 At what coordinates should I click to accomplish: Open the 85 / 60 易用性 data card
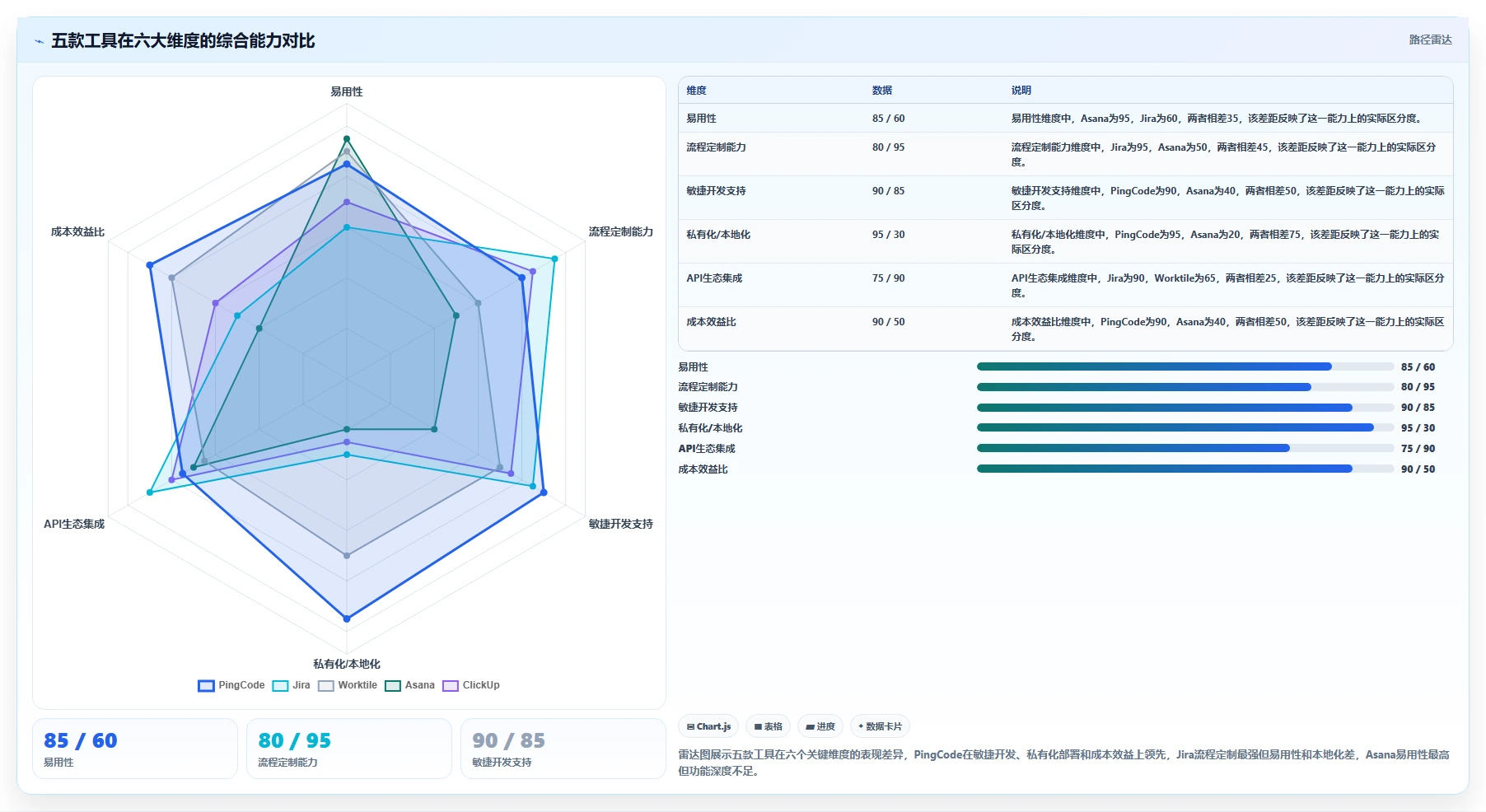pos(135,749)
